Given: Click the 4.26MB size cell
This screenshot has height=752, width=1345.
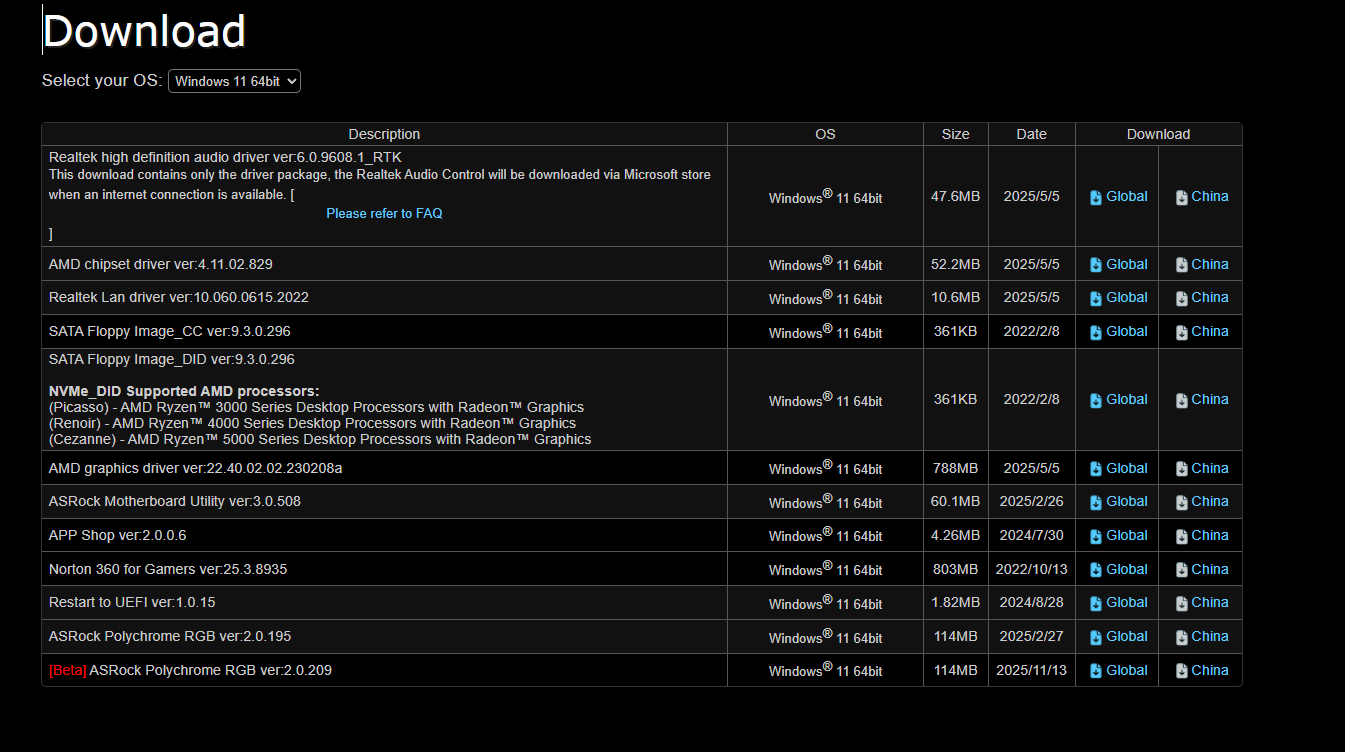Looking at the screenshot, I should (956, 536).
